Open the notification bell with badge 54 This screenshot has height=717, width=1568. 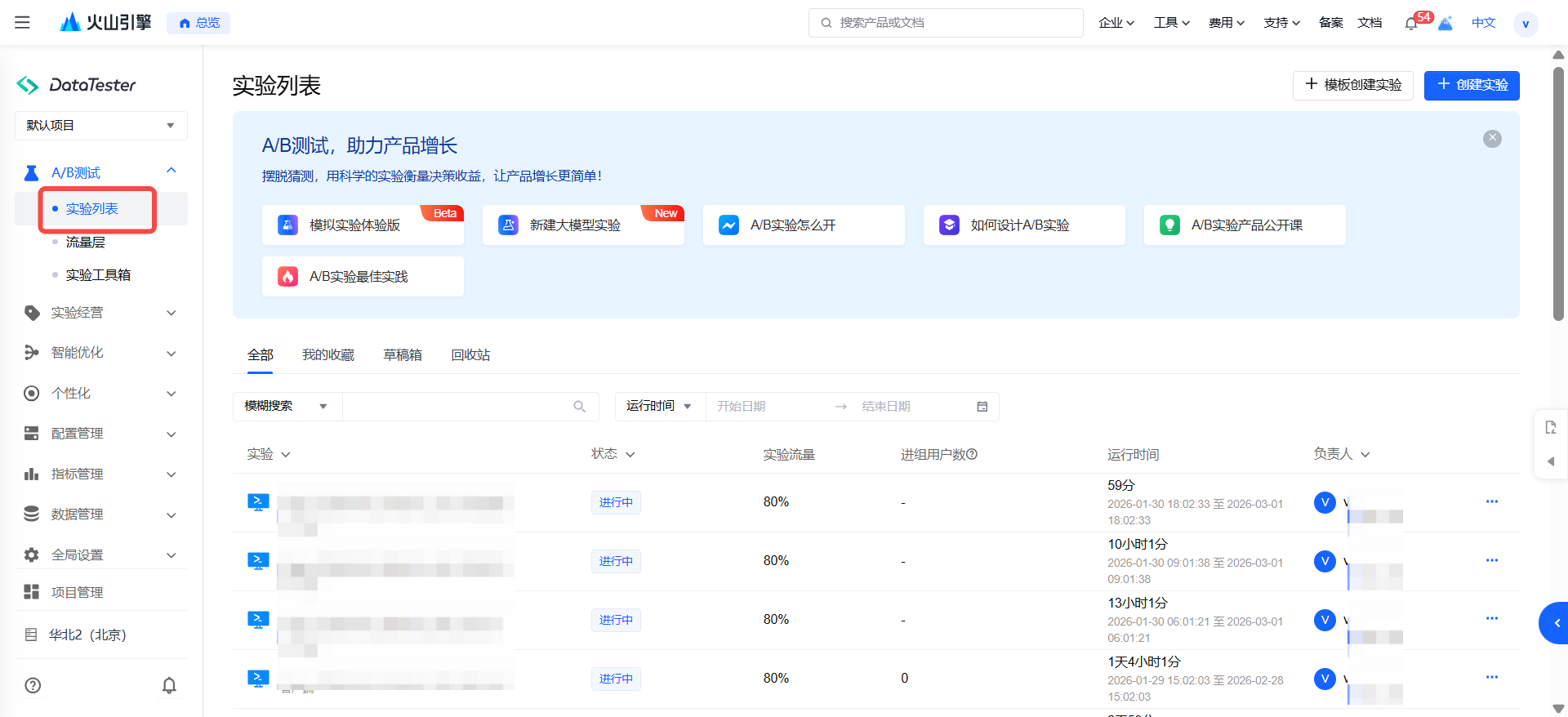click(1411, 24)
